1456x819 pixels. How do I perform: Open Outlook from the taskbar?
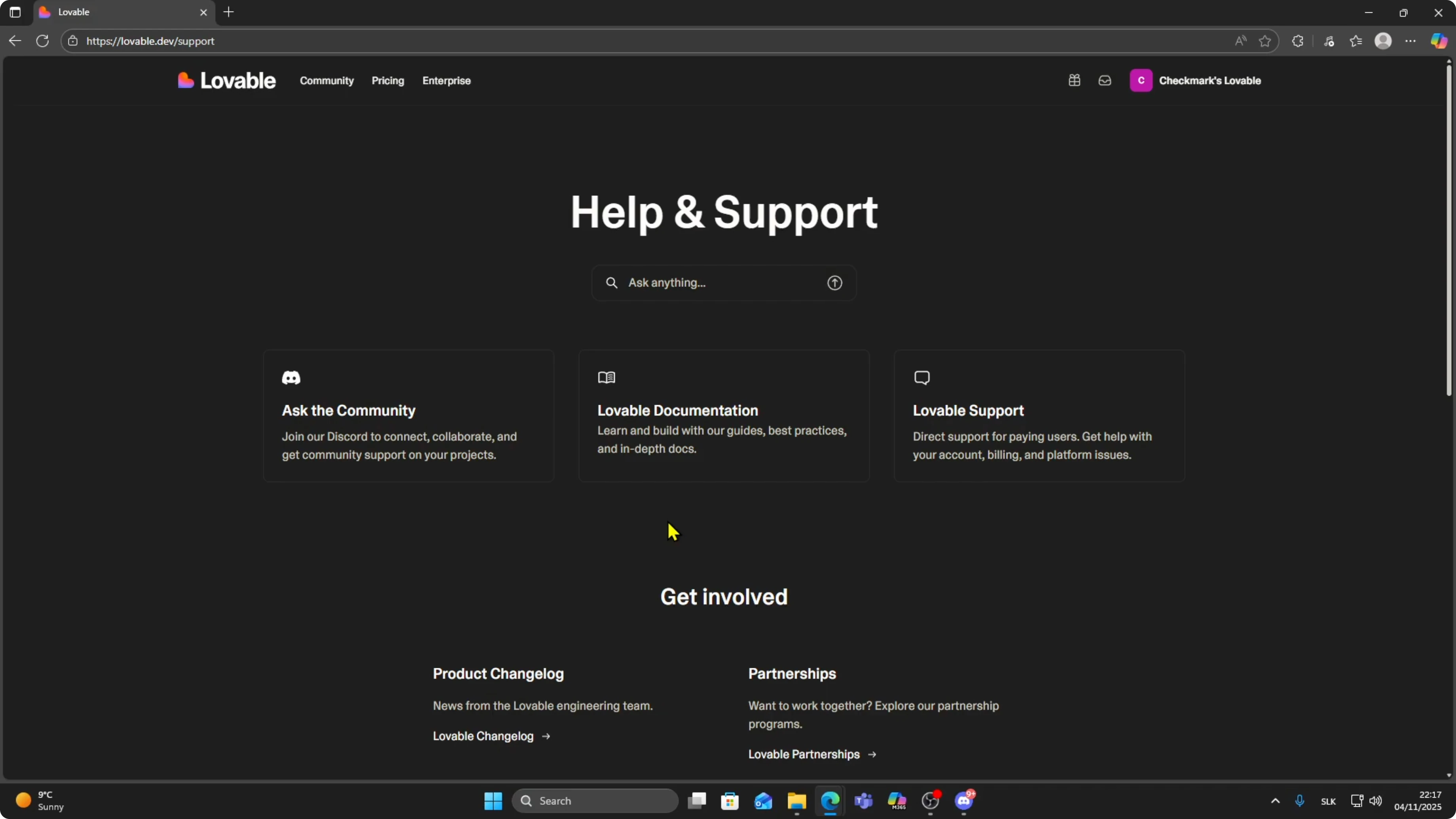point(763,801)
